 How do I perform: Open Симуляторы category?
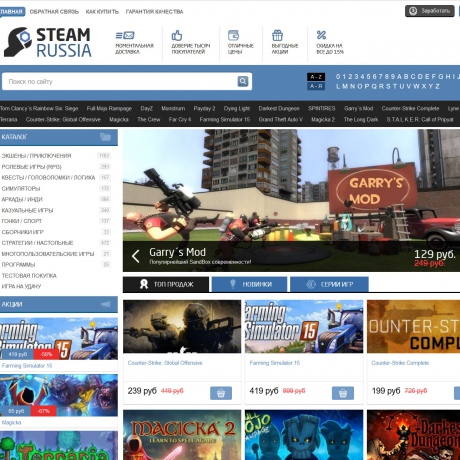click(21, 188)
